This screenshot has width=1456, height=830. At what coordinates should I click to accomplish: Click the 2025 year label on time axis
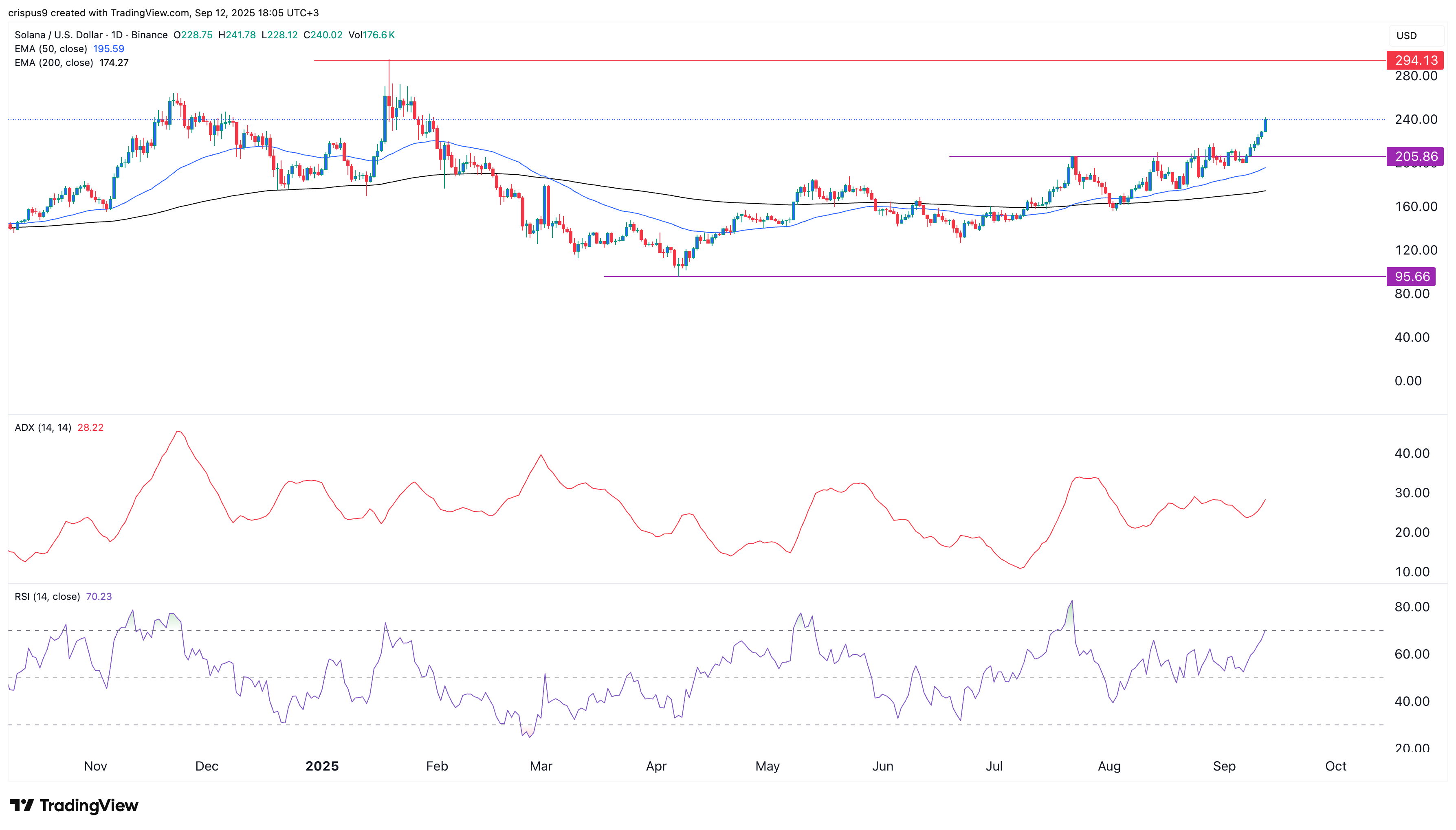[322, 766]
